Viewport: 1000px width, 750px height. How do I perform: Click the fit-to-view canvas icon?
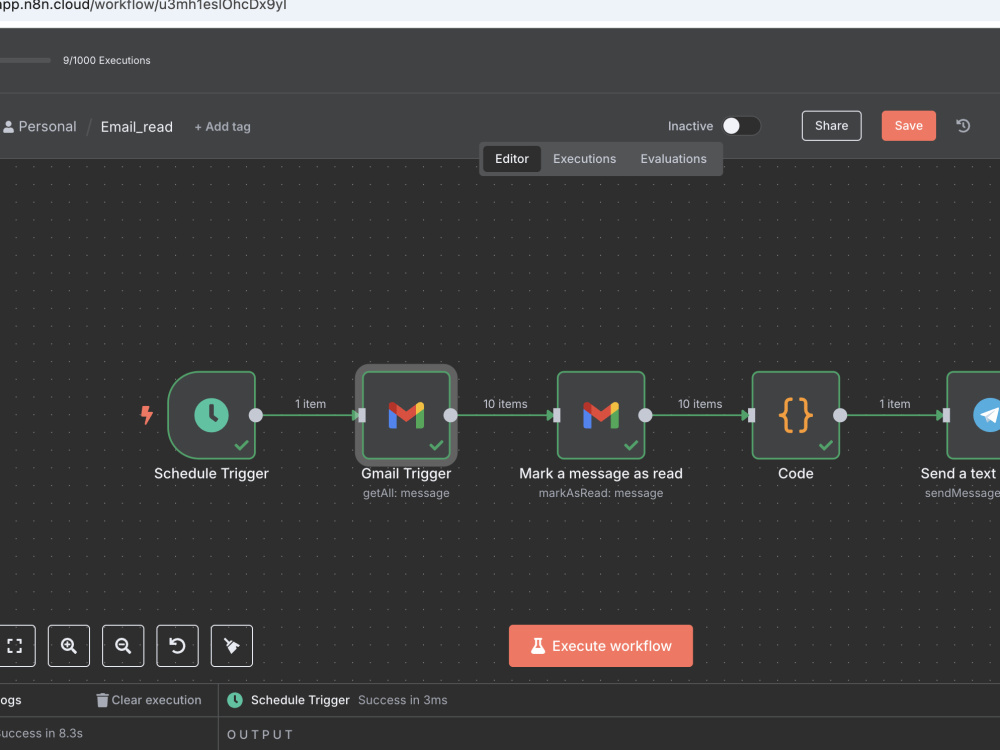[x=15, y=645]
